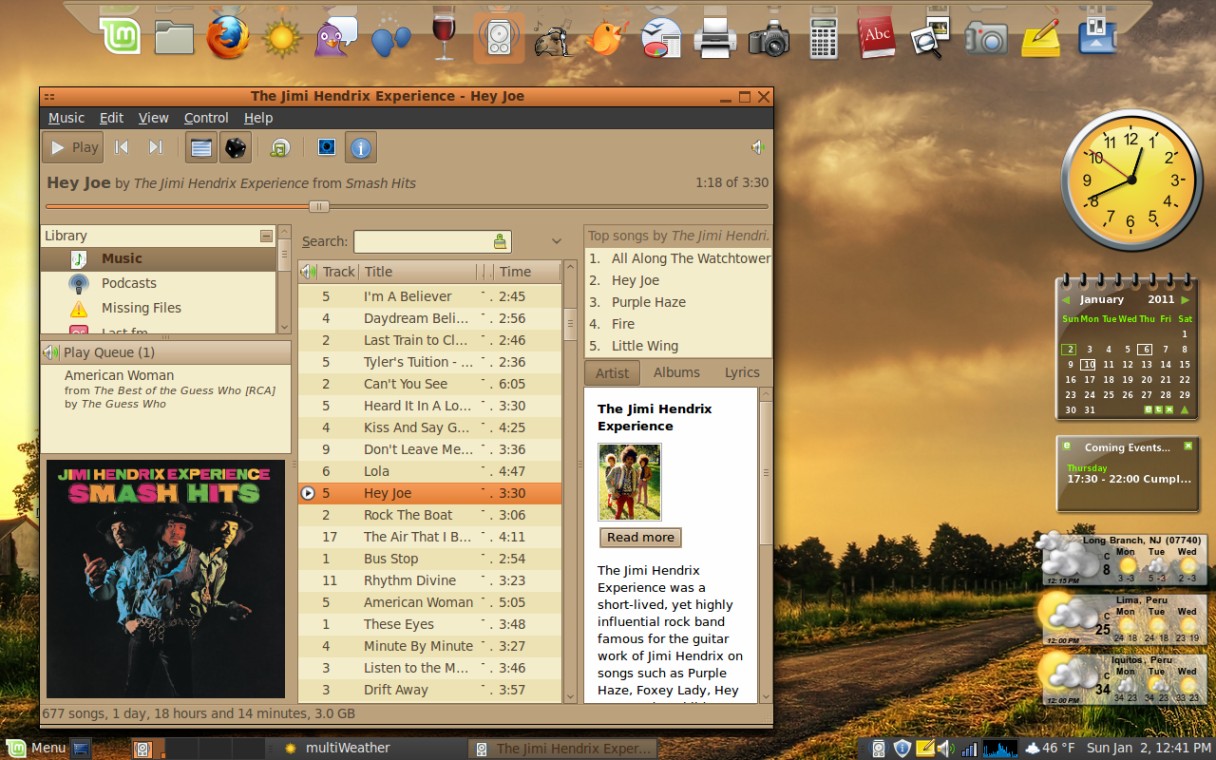
Task: Select the song Bus Stop
Action: coord(430,559)
